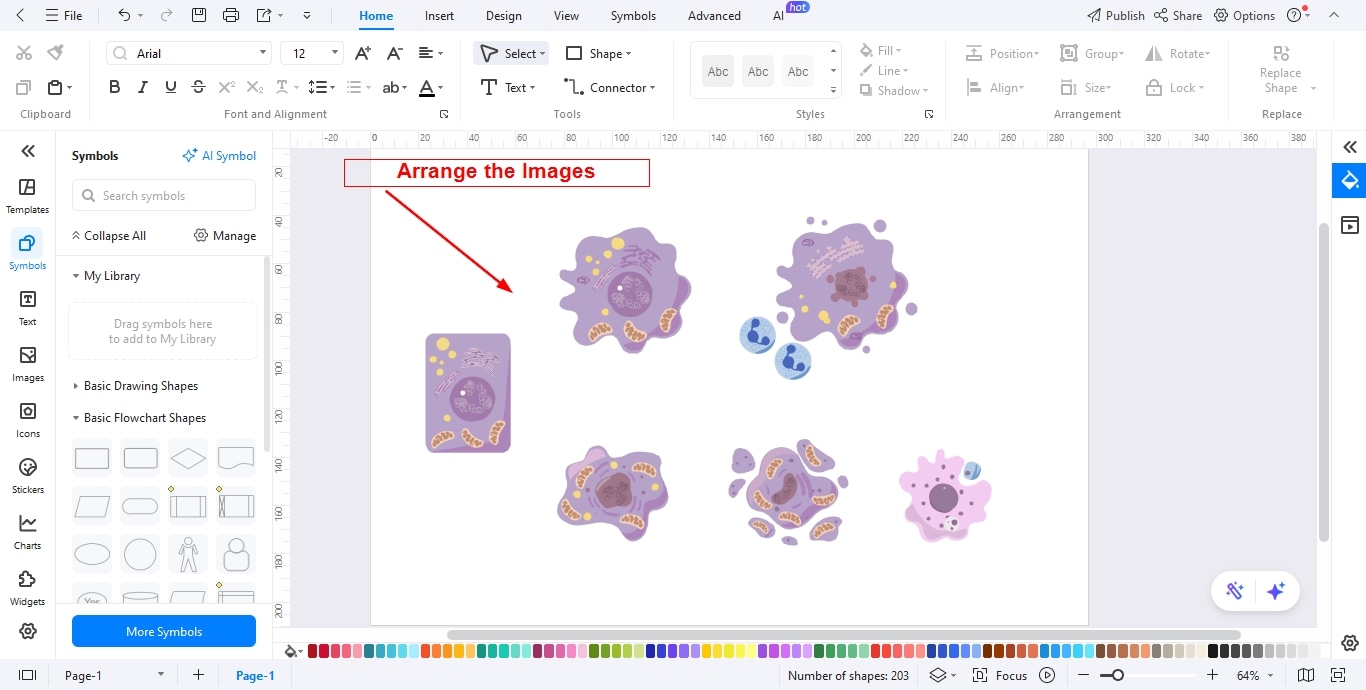Screen dimensions: 1366x690
Task: Open Text panel in left sidebar
Action: click(28, 308)
